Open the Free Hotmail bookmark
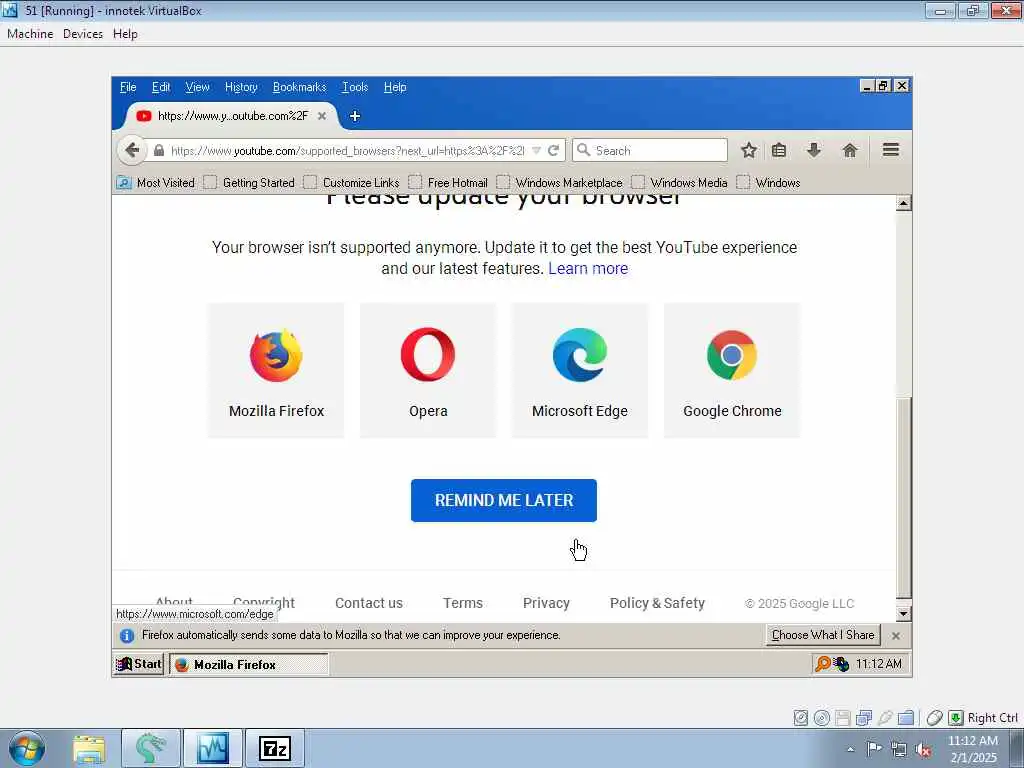 [449, 183]
